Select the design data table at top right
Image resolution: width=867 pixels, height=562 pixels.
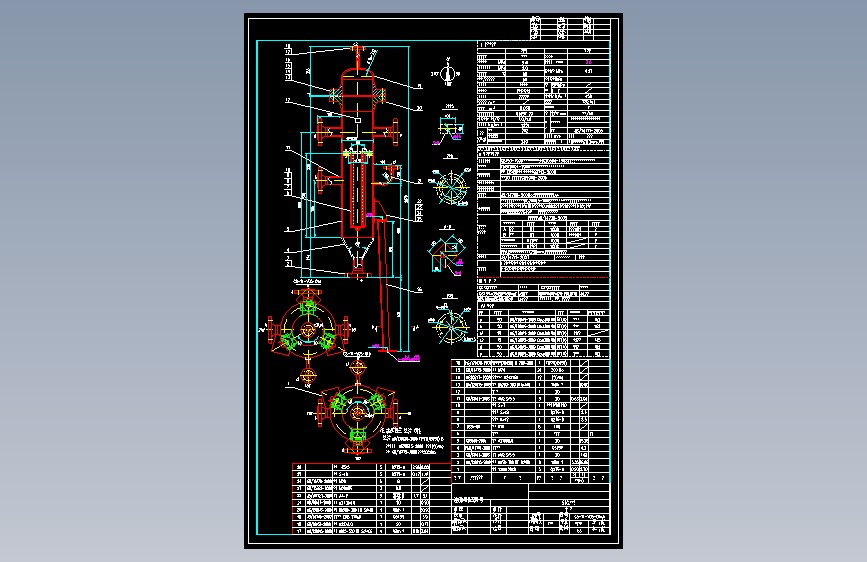(x=543, y=93)
